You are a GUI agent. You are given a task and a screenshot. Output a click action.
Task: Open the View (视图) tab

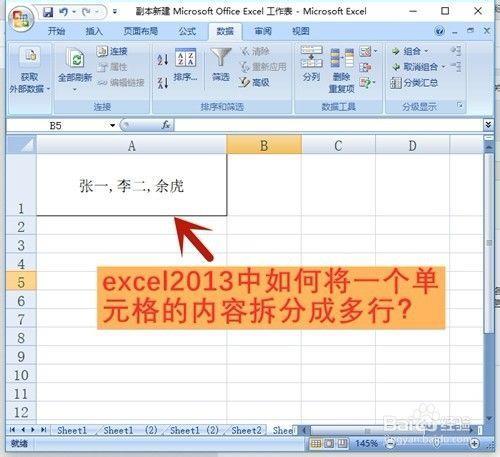coord(301,31)
